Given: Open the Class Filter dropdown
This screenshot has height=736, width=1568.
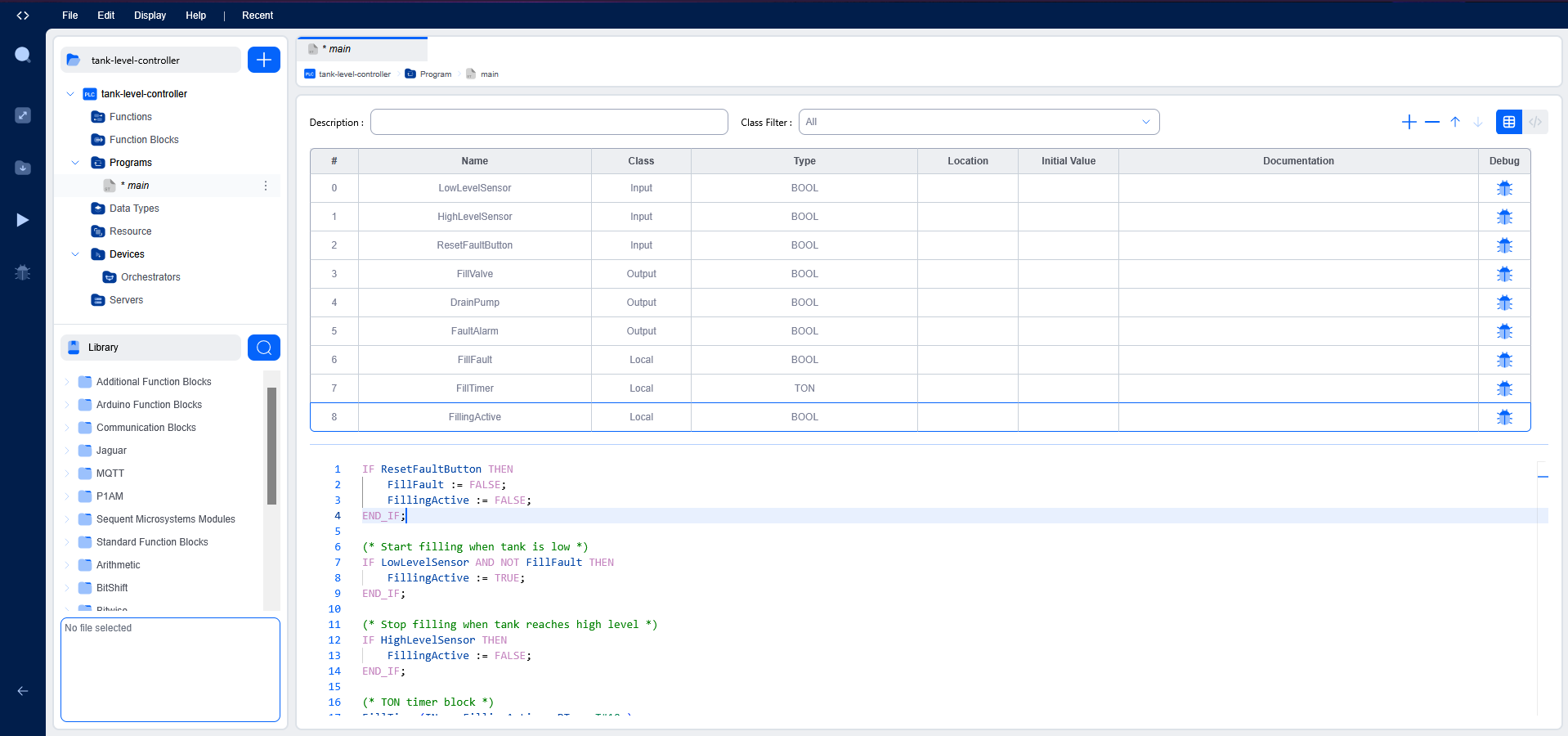Looking at the screenshot, I should pyautogui.click(x=979, y=122).
